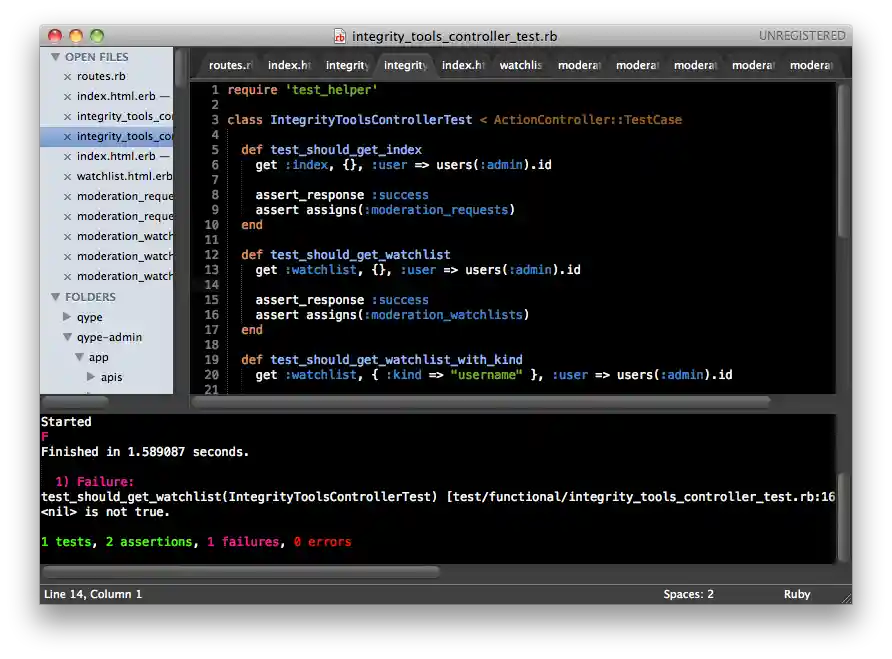Close the active integrity_tools file via its x icon

[x=66, y=136]
